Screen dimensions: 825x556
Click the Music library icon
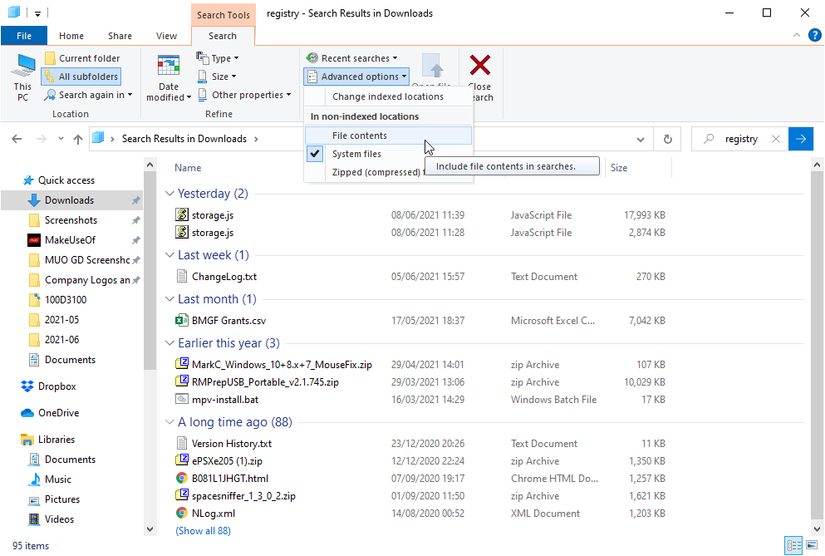pyautogui.click(x=35, y=479)
